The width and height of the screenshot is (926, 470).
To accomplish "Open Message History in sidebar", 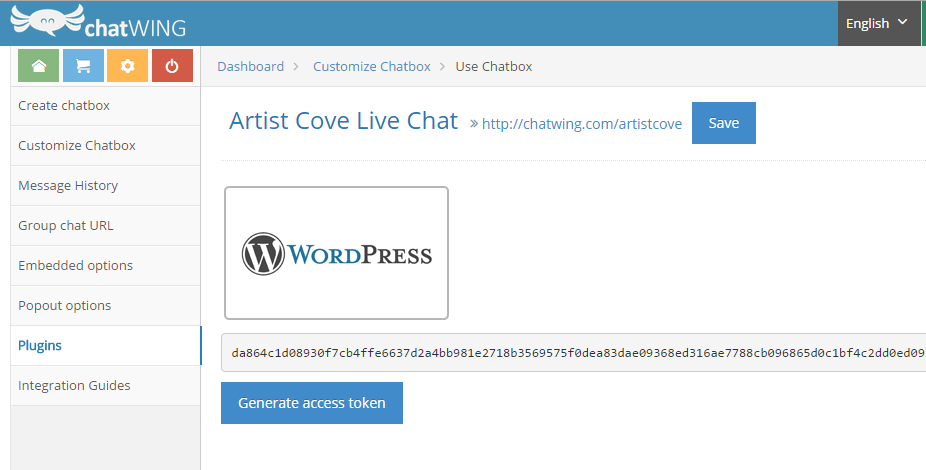I will (x=106, y=185).
